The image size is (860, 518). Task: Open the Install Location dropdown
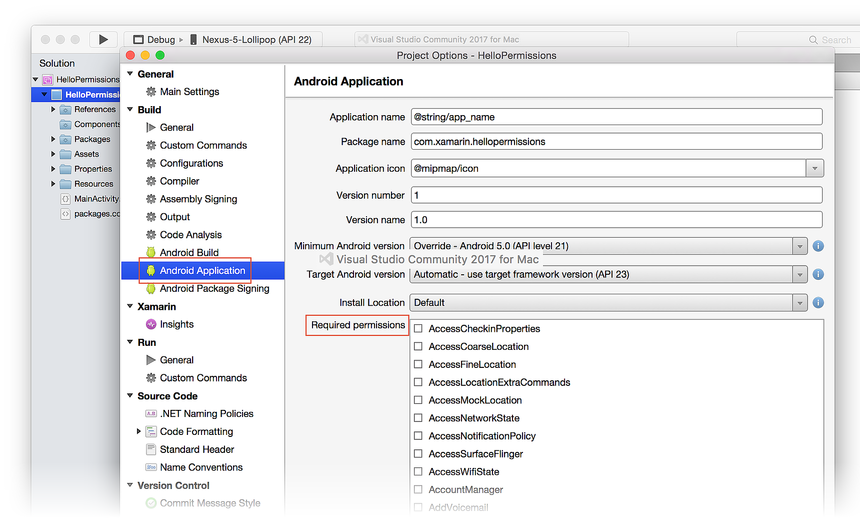click(799, 302)
